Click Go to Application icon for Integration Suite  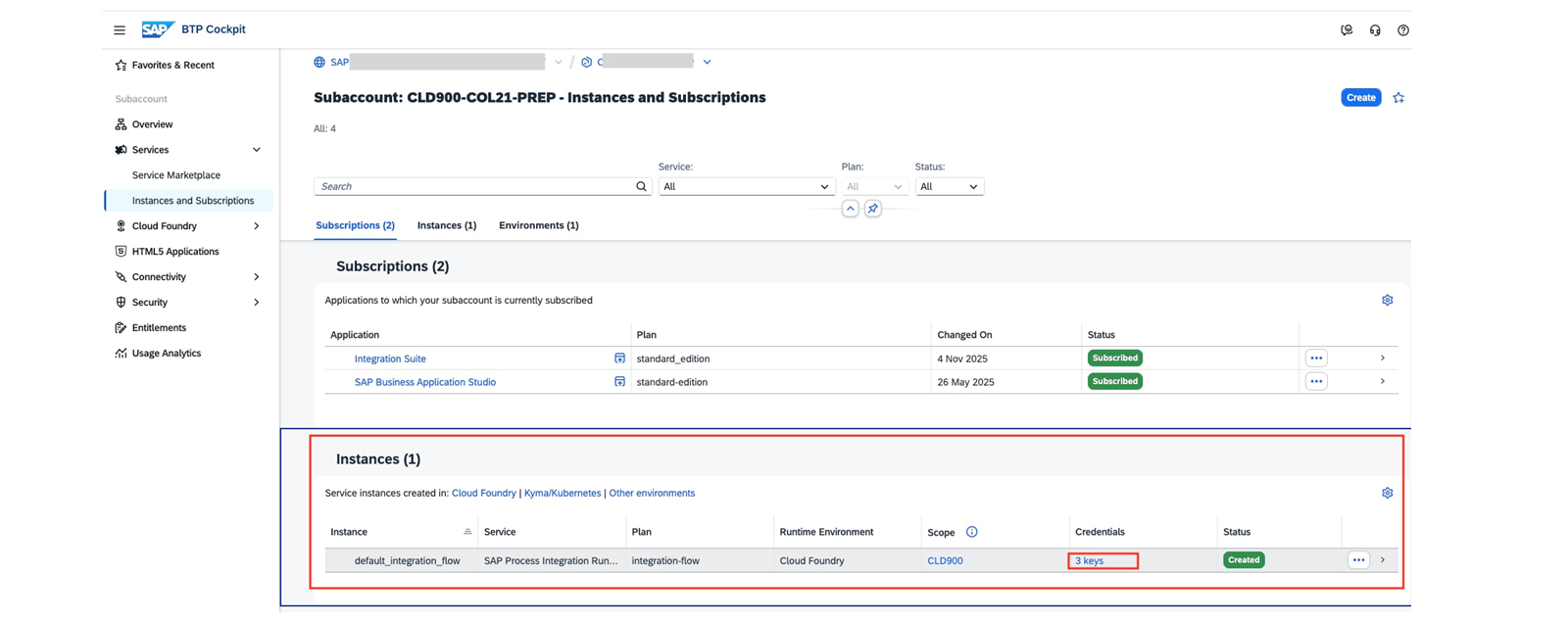coord(619,359)
